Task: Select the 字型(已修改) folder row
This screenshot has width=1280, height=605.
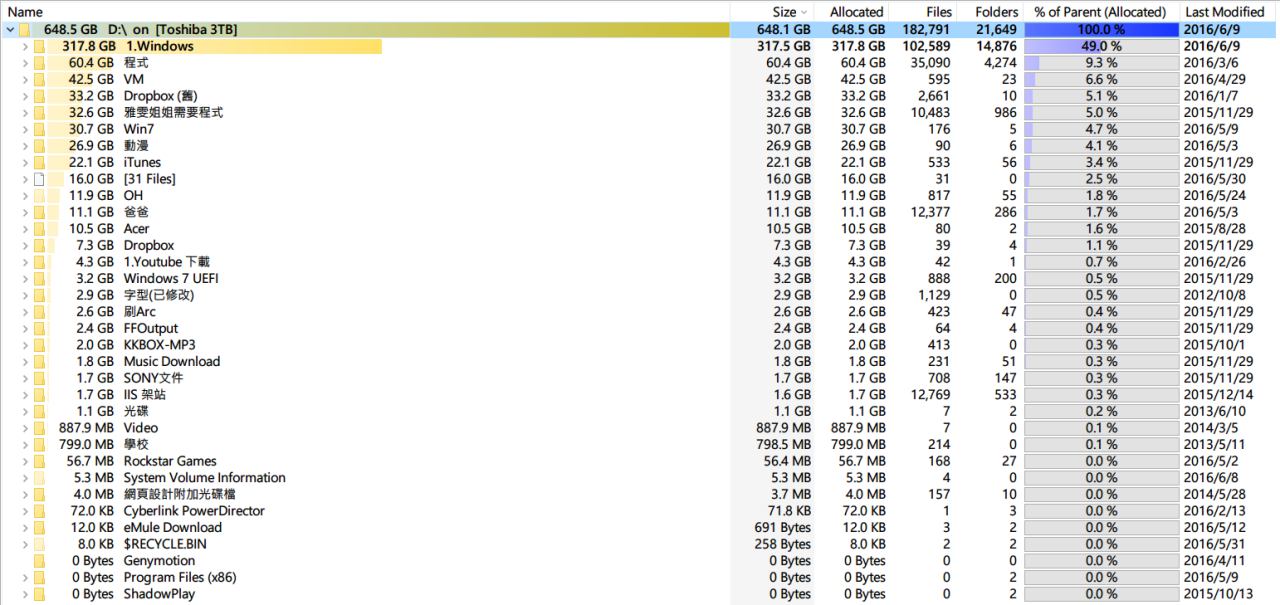Action: coord(640,295)
